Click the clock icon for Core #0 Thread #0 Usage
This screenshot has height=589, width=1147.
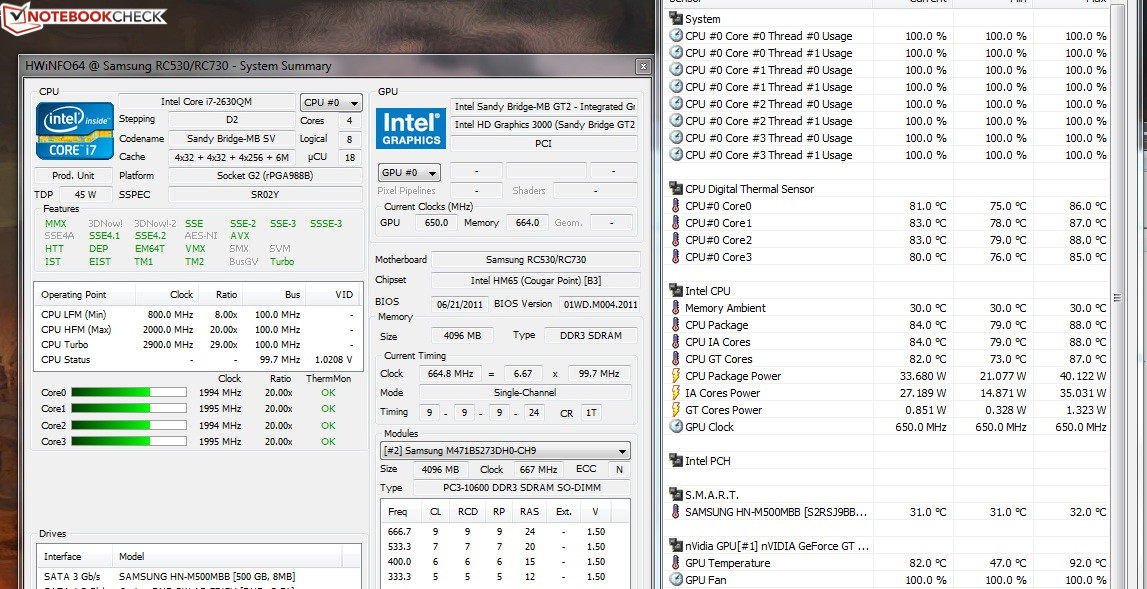[x=676, y=36]
